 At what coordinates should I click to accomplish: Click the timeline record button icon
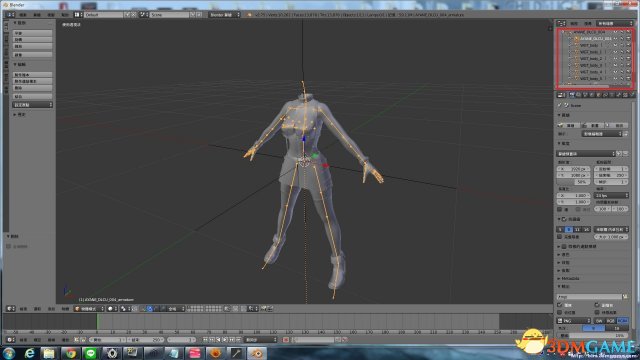(286, 340)
